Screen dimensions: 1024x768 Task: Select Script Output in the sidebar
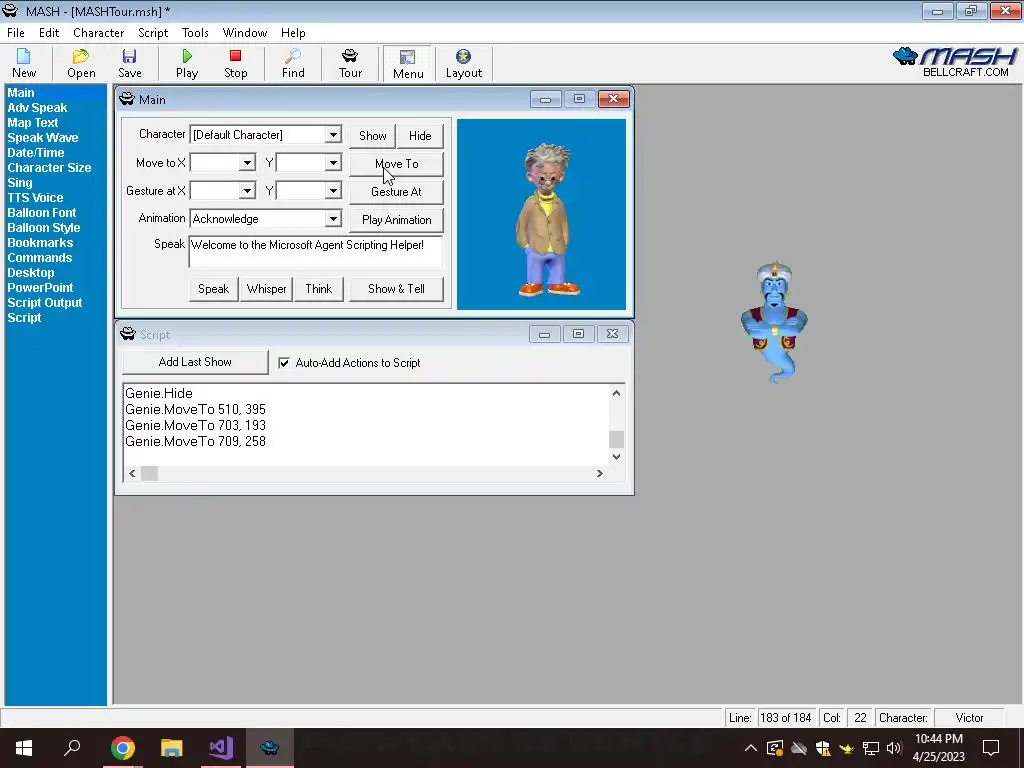44,303
